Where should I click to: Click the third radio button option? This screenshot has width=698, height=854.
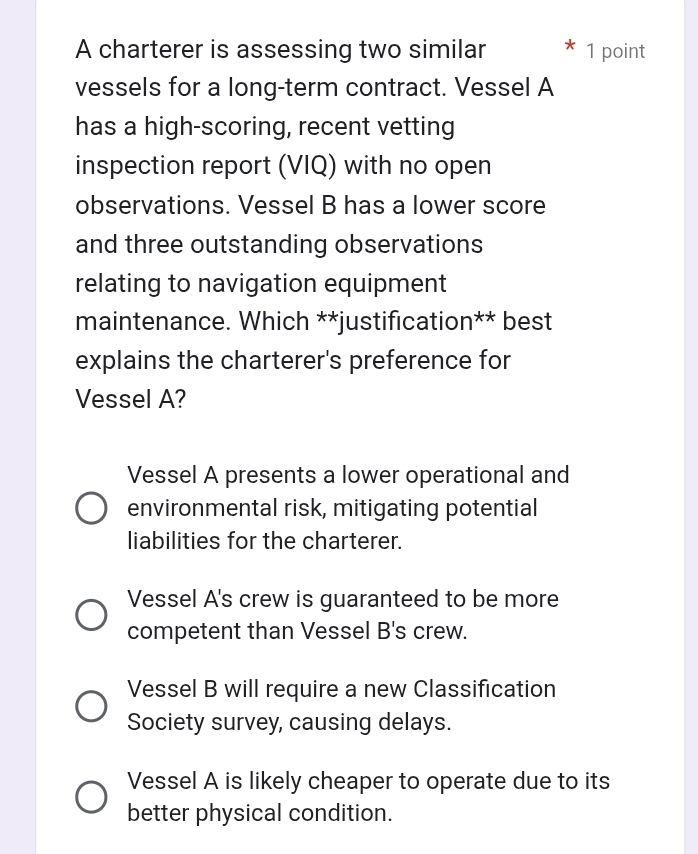pyautogui.click(x=91, y=706)
